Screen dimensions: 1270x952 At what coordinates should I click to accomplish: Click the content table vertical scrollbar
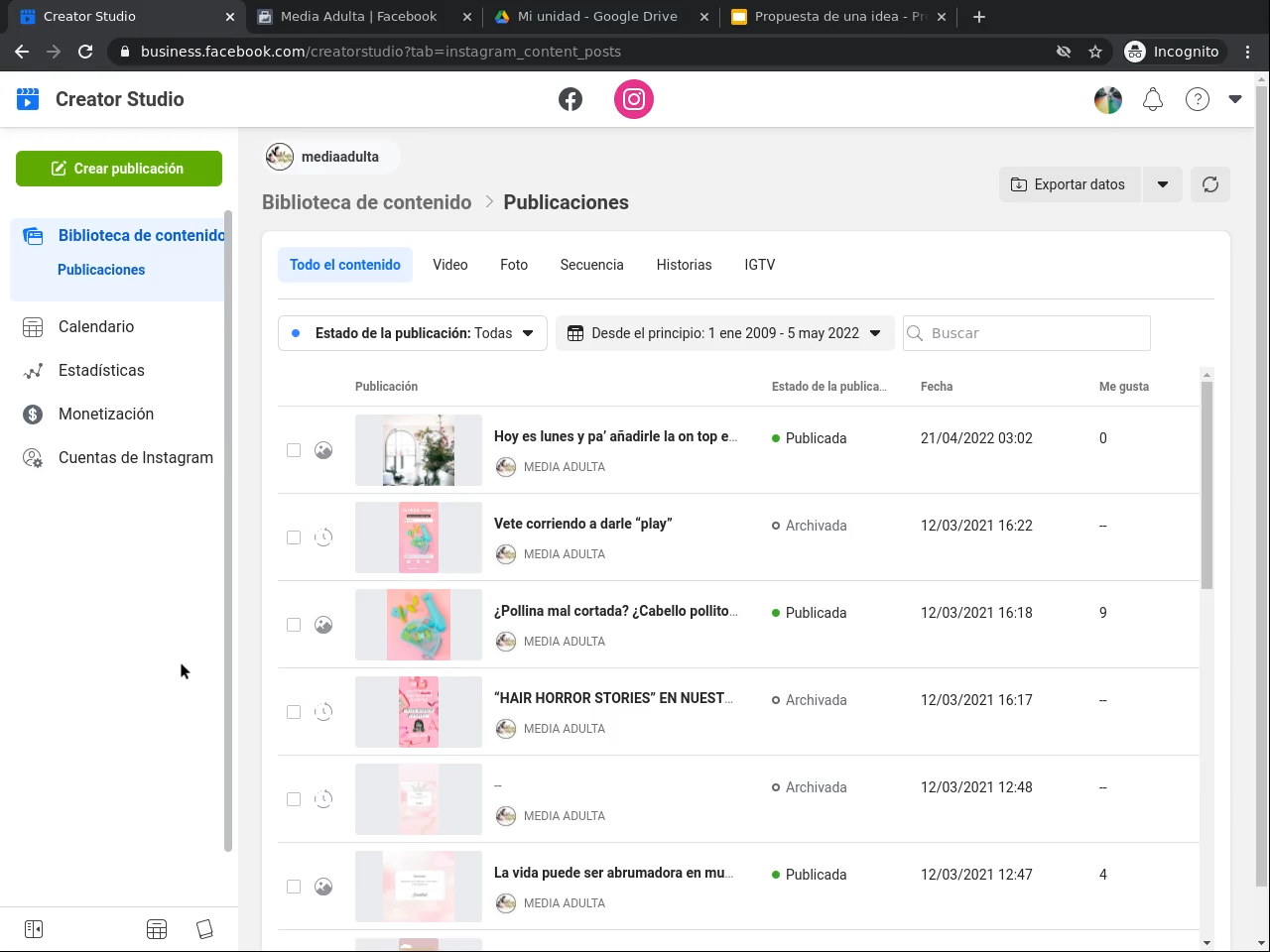coord(1206,486)
